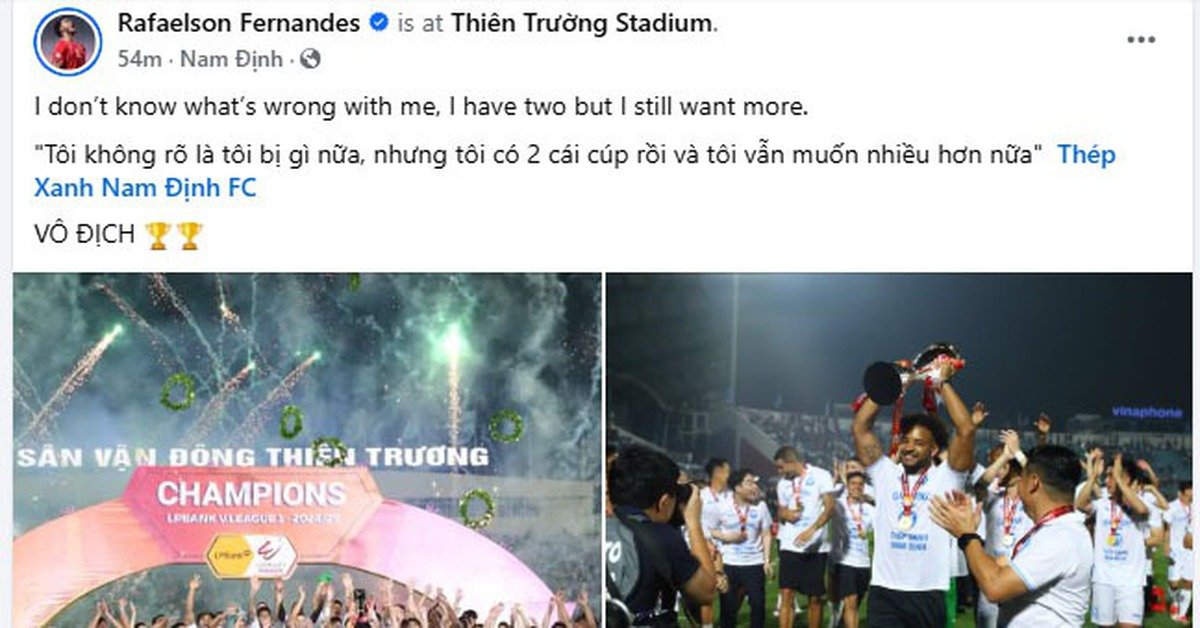Click the public globe privacy icon
Screen dimensions: 1200x628
(x=310, y=59)
